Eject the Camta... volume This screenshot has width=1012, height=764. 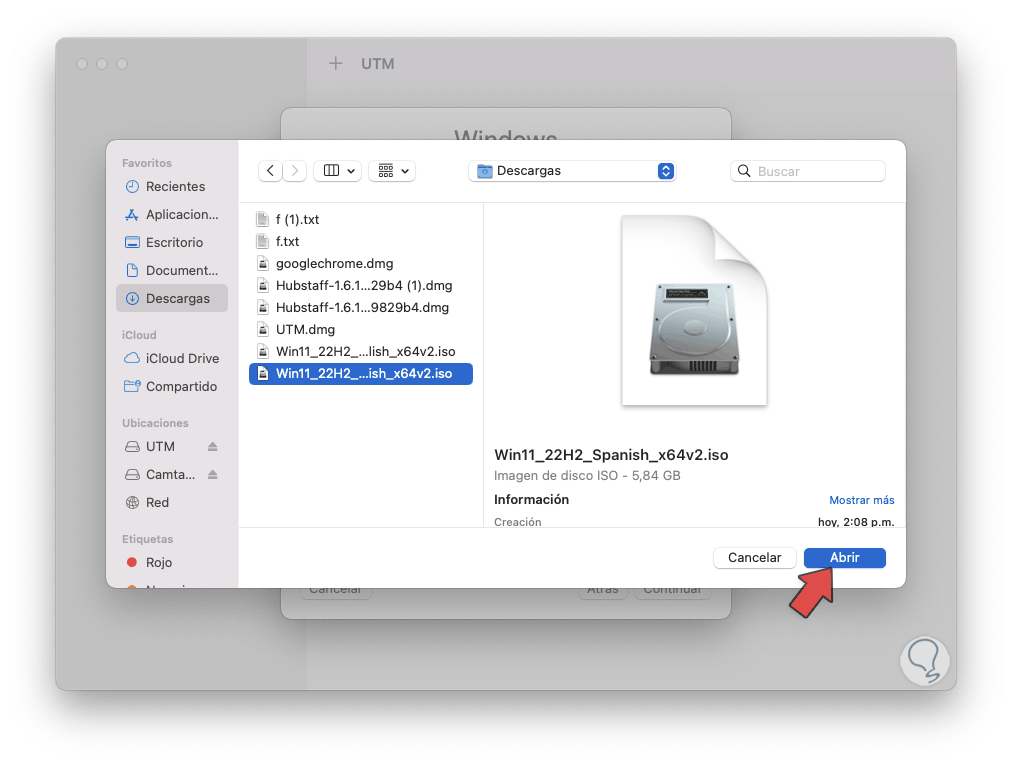pos(213,474)
